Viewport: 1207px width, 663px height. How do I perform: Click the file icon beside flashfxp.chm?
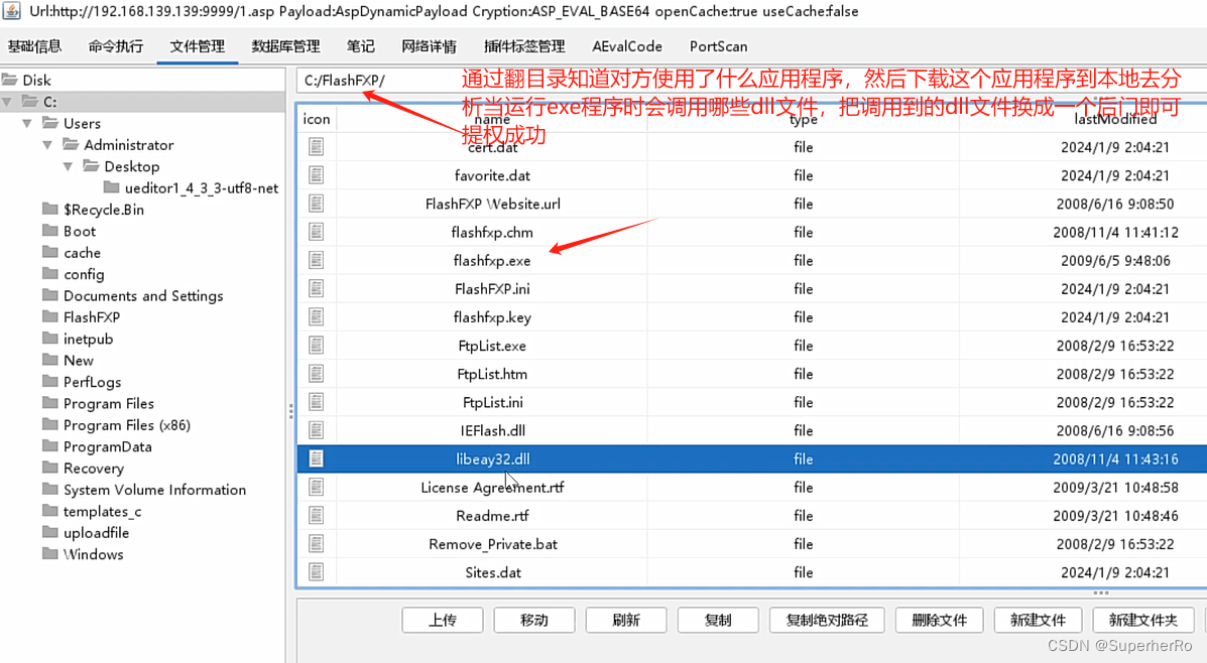pyautogui.click(x=316, y=232)
